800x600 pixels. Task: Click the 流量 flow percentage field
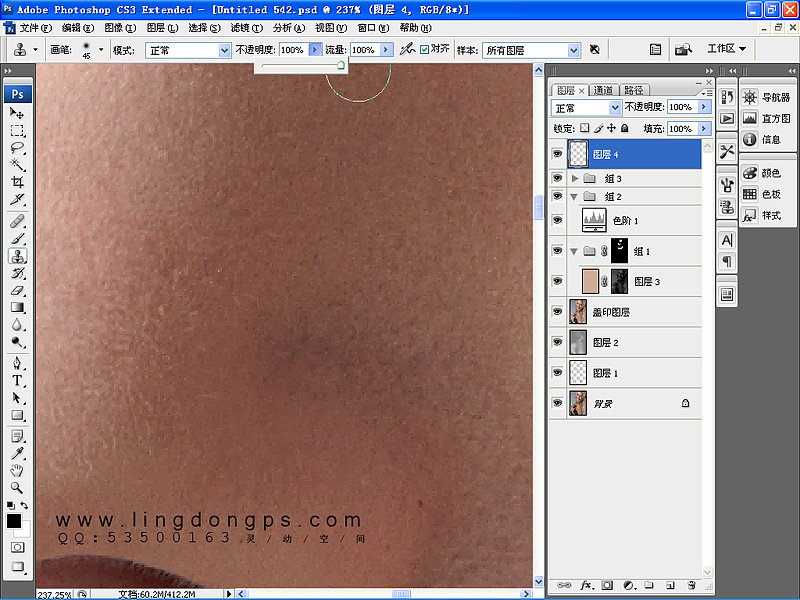coord(365,49)
